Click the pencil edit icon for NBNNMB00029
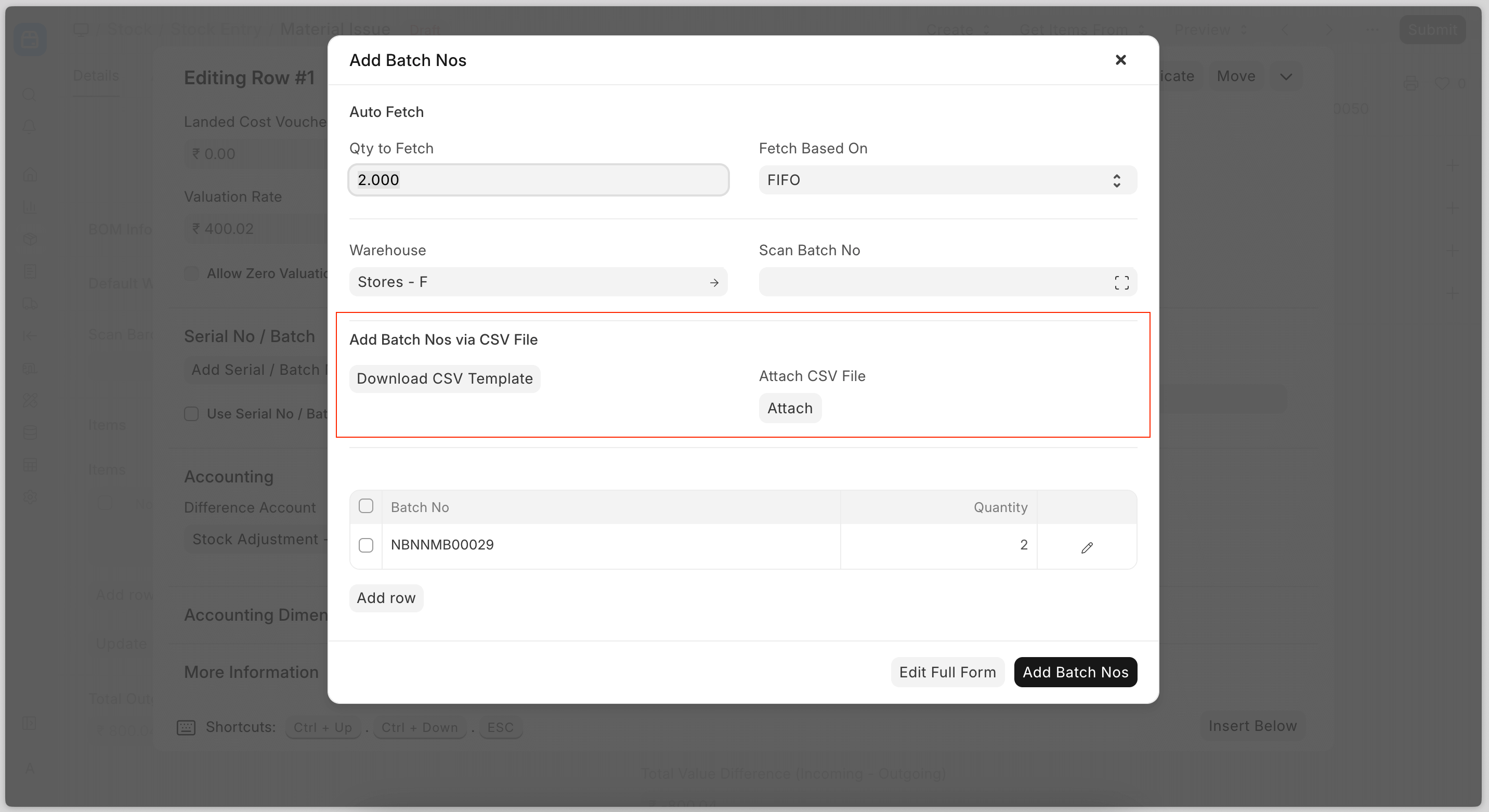Screen dimensions: 1489x812 (x=1087, y=547)
